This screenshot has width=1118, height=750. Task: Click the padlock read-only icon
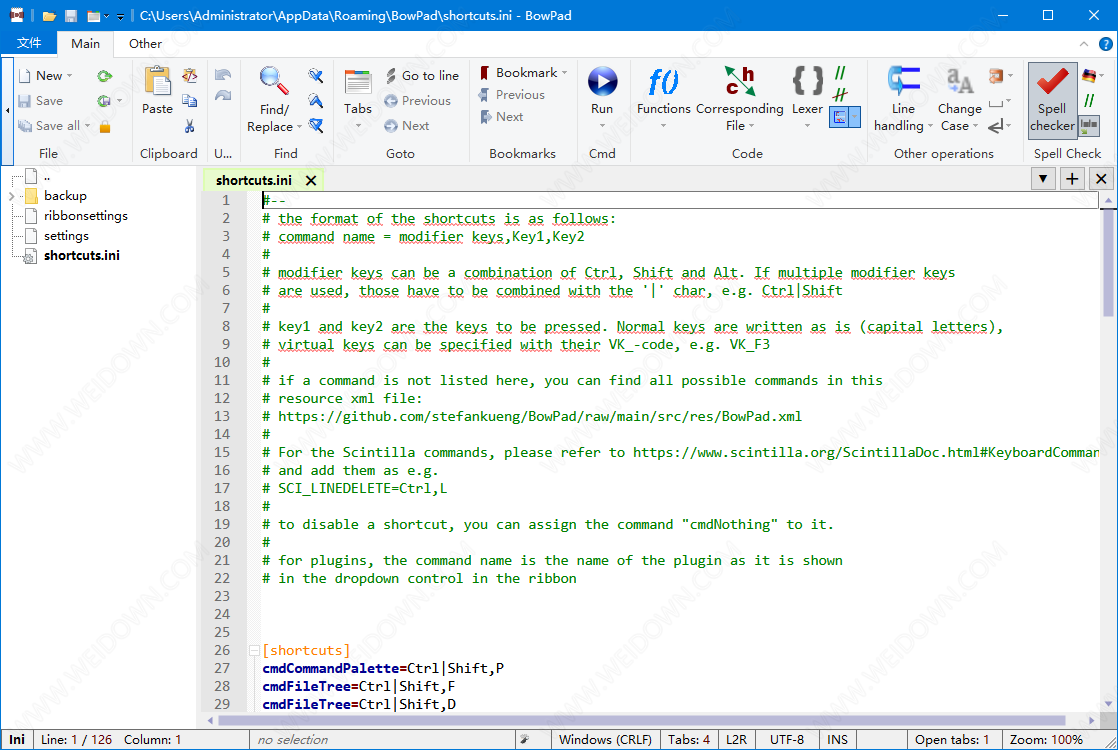105,126
